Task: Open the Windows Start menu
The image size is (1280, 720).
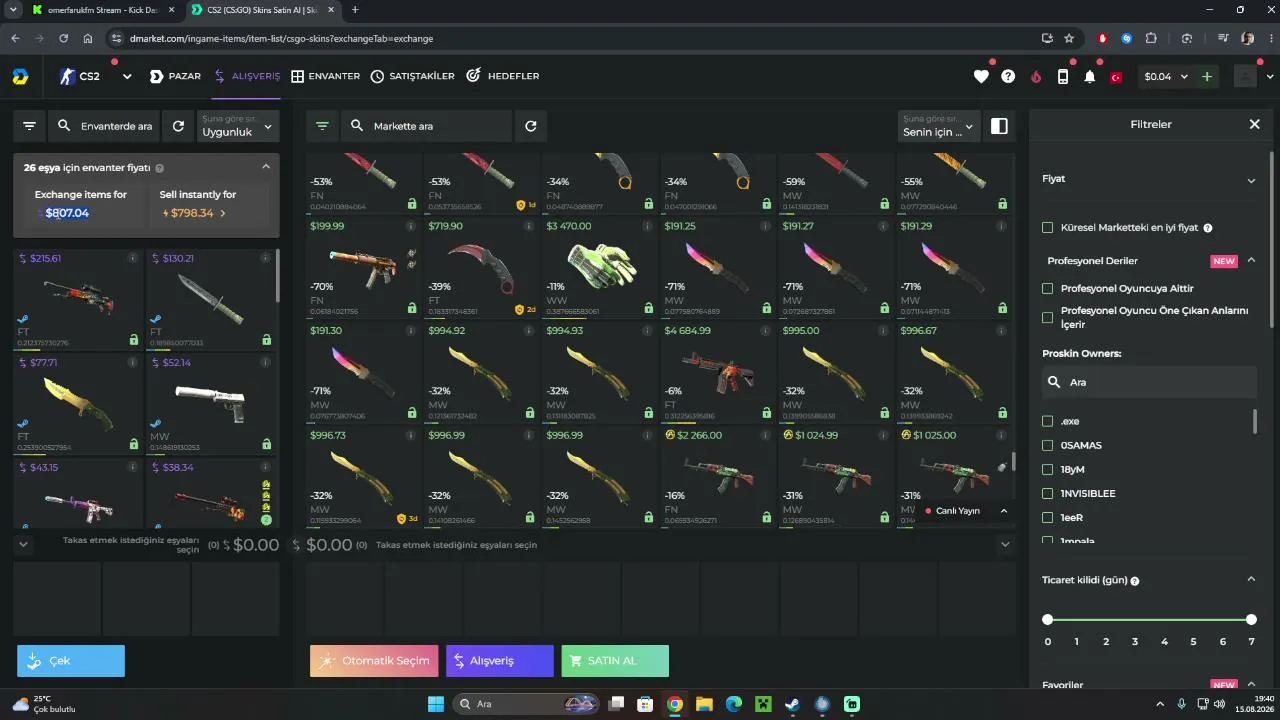Action: [x=436, y=704]
